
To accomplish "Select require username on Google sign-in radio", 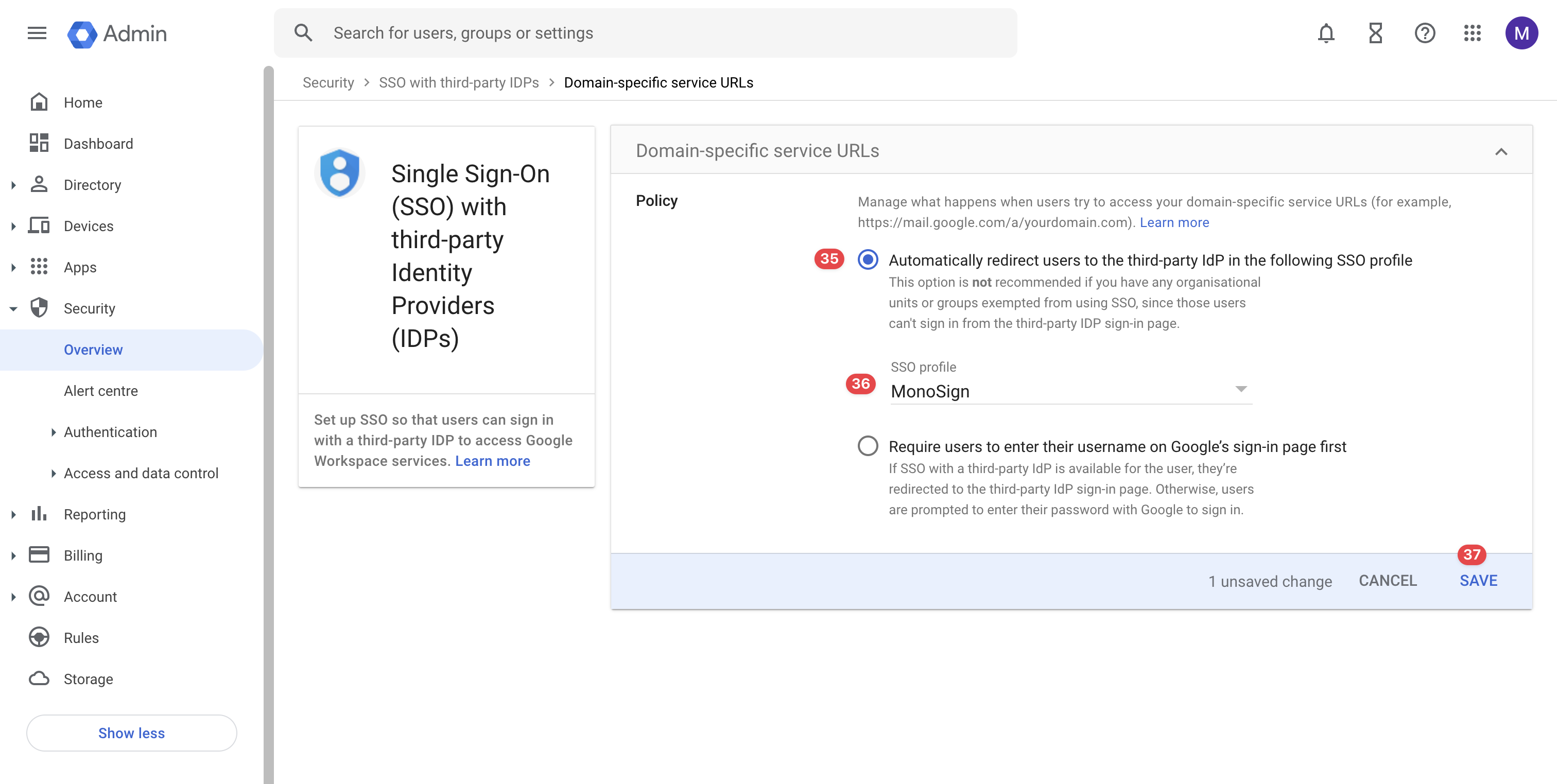I will coord(868,446).
